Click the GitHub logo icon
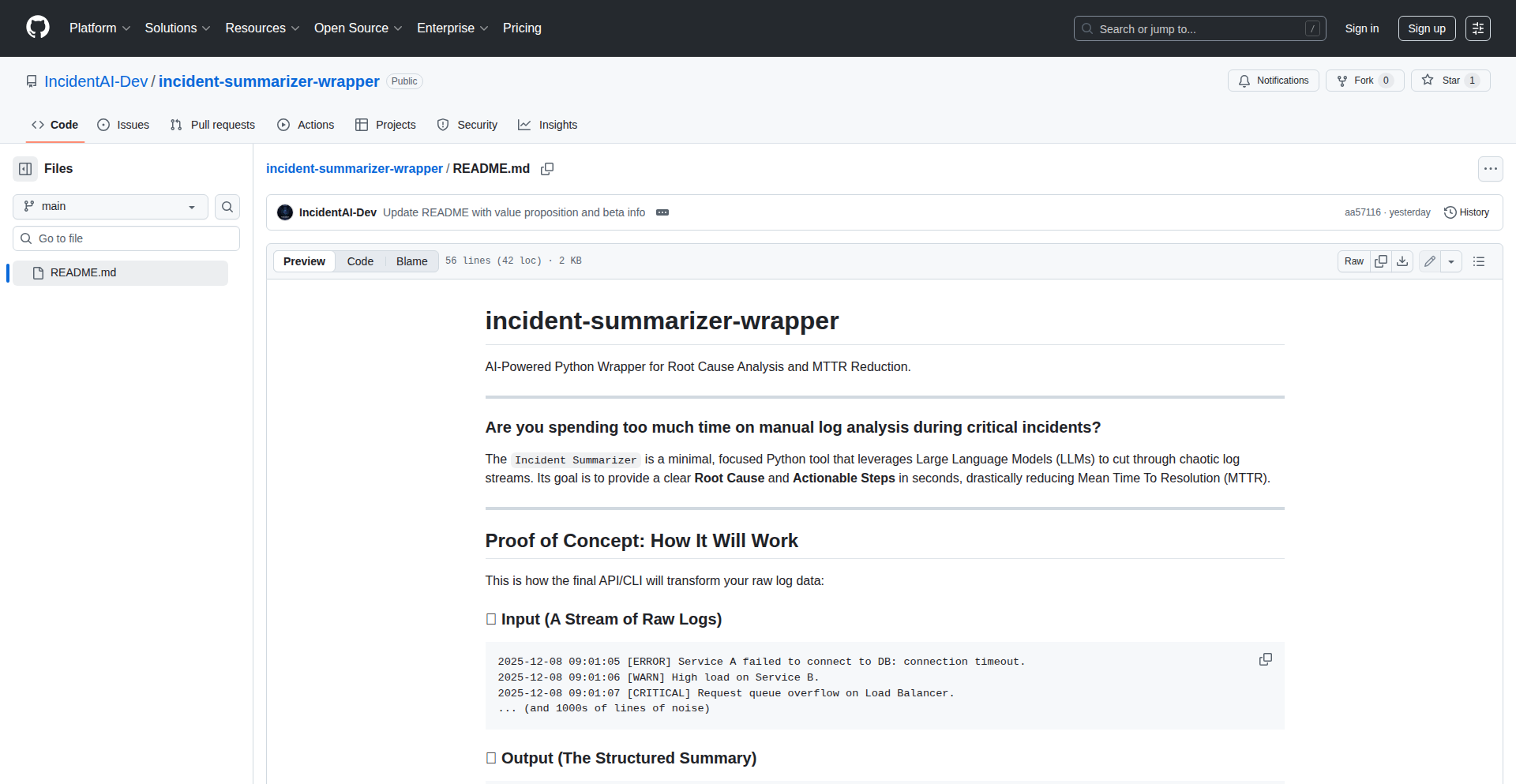The width and height of the screenshot is (1516, 784). (x=38, y=28)
